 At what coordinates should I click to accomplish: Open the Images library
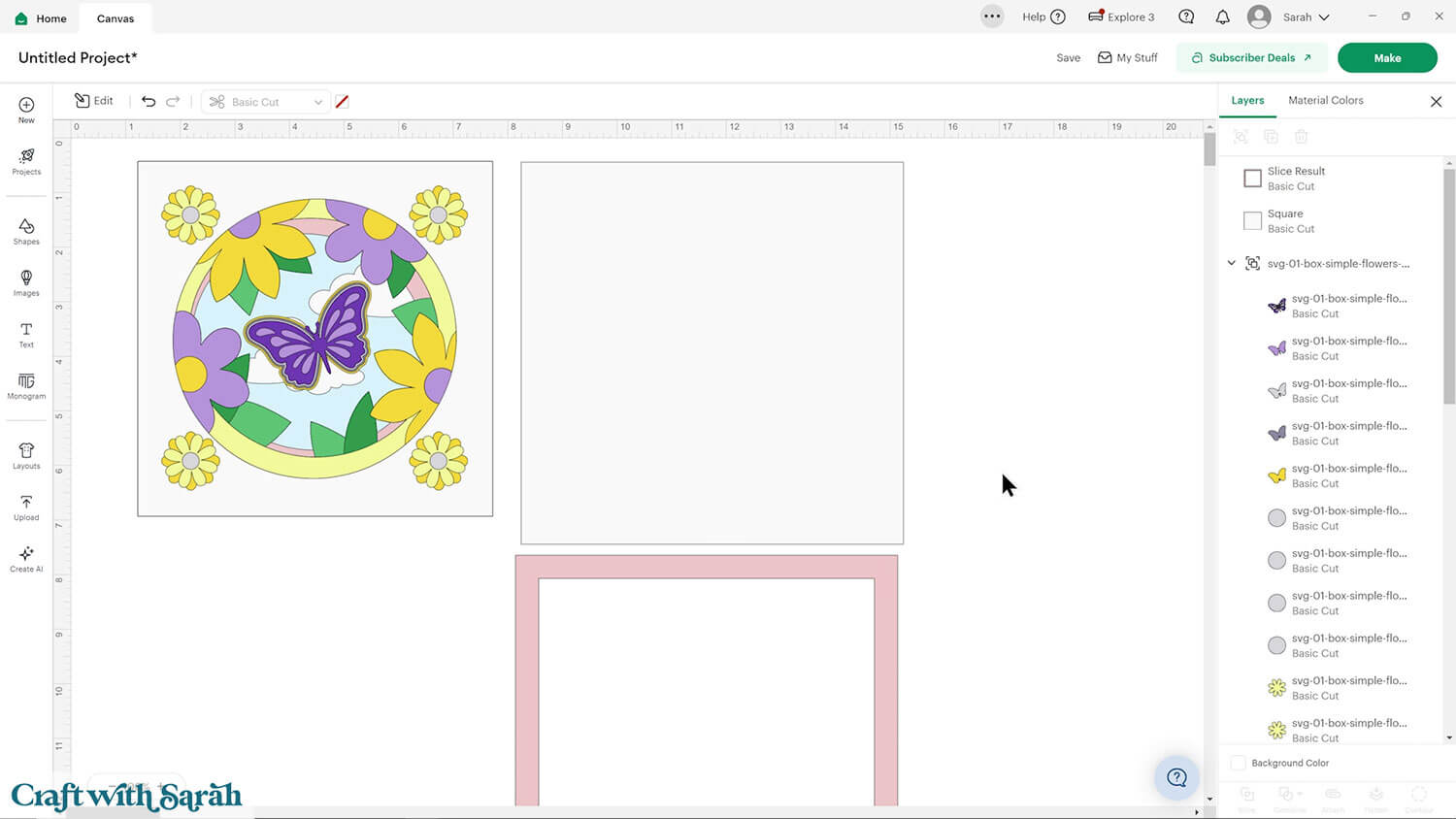pos(26,282)
